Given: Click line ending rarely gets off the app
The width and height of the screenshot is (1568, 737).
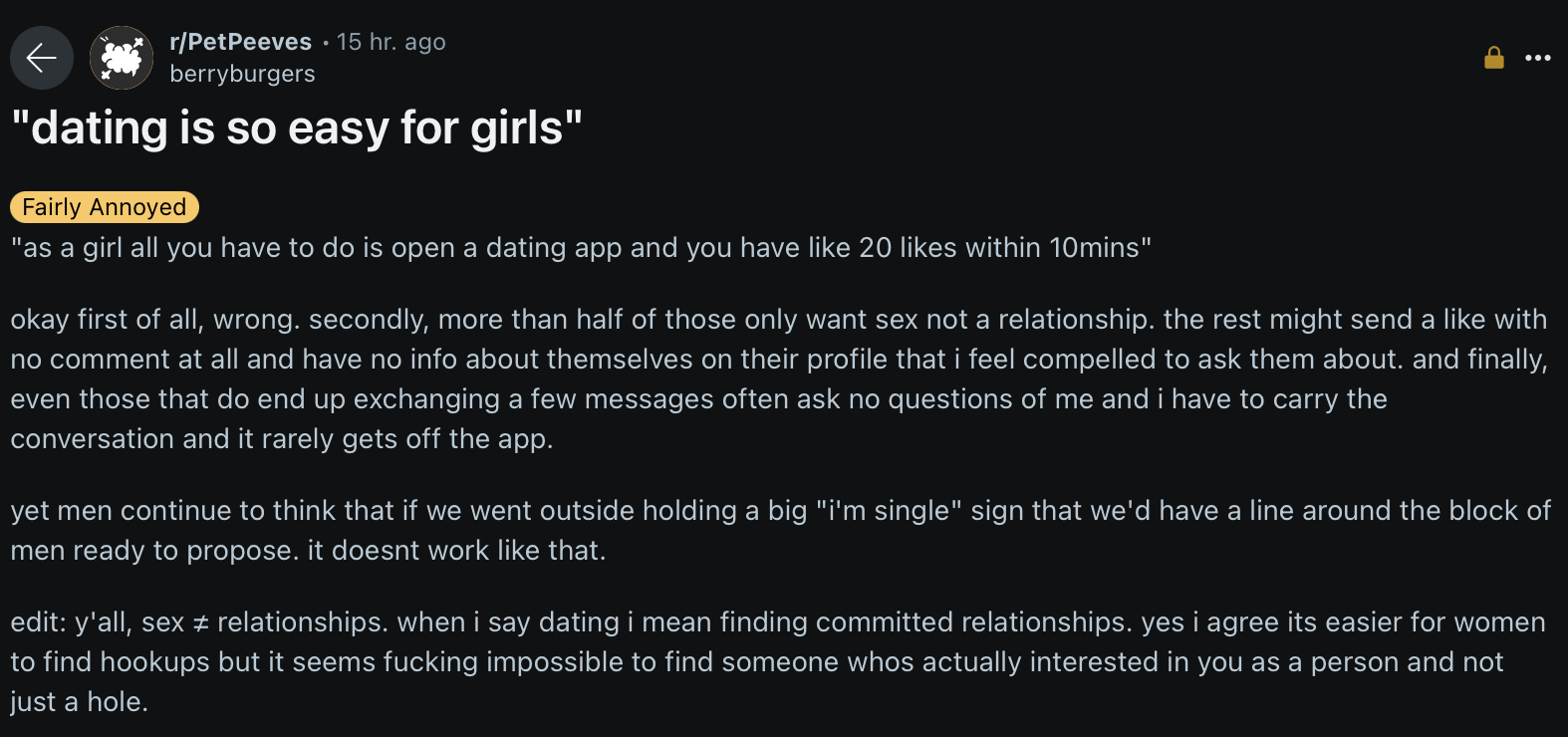Looking at the screenshot, I should (x=282, y=439).
